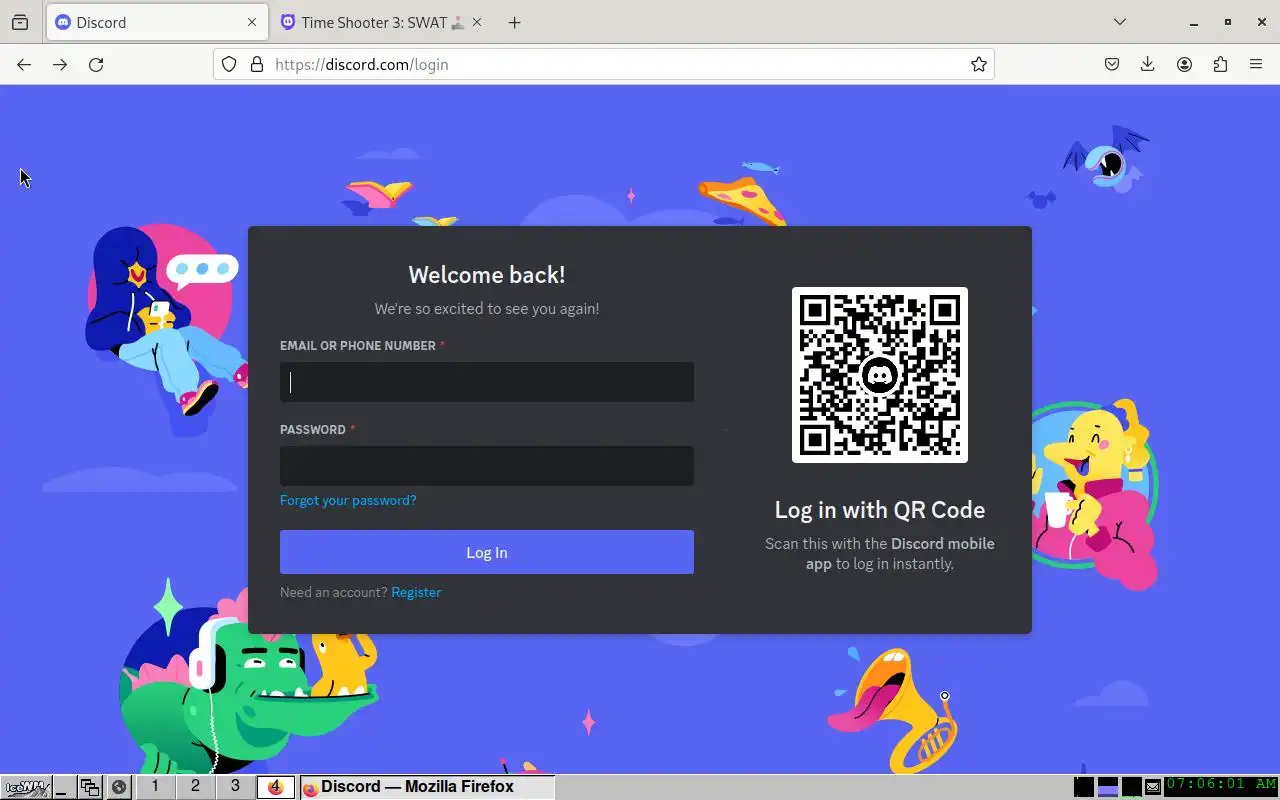
Task: Open the window list taskbar icon
Action: (x=90, y=787)
